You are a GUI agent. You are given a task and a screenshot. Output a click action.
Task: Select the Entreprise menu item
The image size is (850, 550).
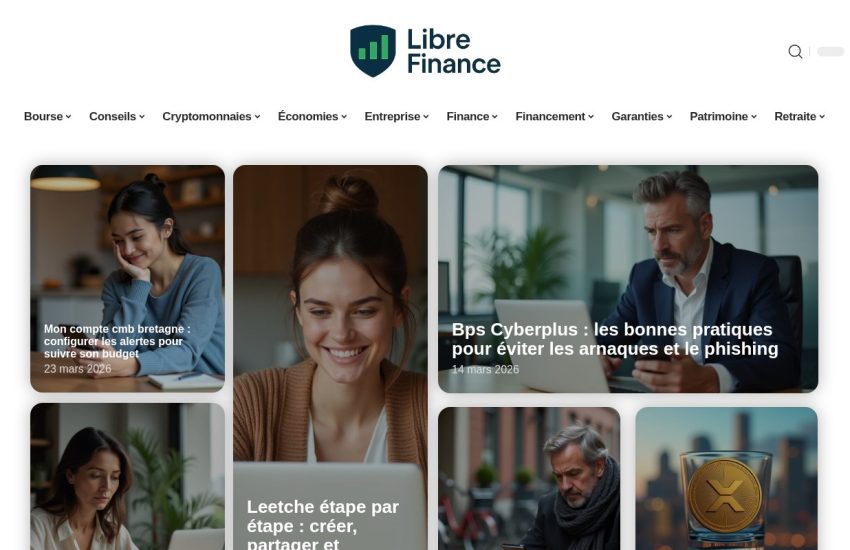point(397,117)
